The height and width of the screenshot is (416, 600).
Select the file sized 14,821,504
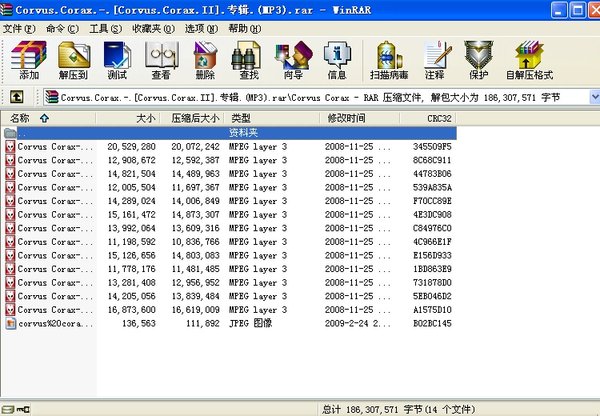(x=230, y=174)
